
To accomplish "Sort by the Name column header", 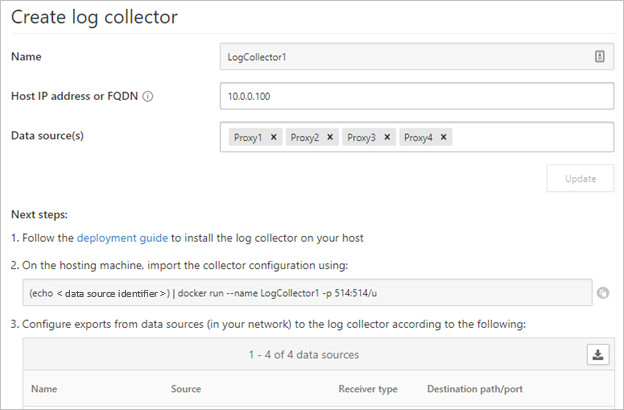I will (x=44, y=389).
